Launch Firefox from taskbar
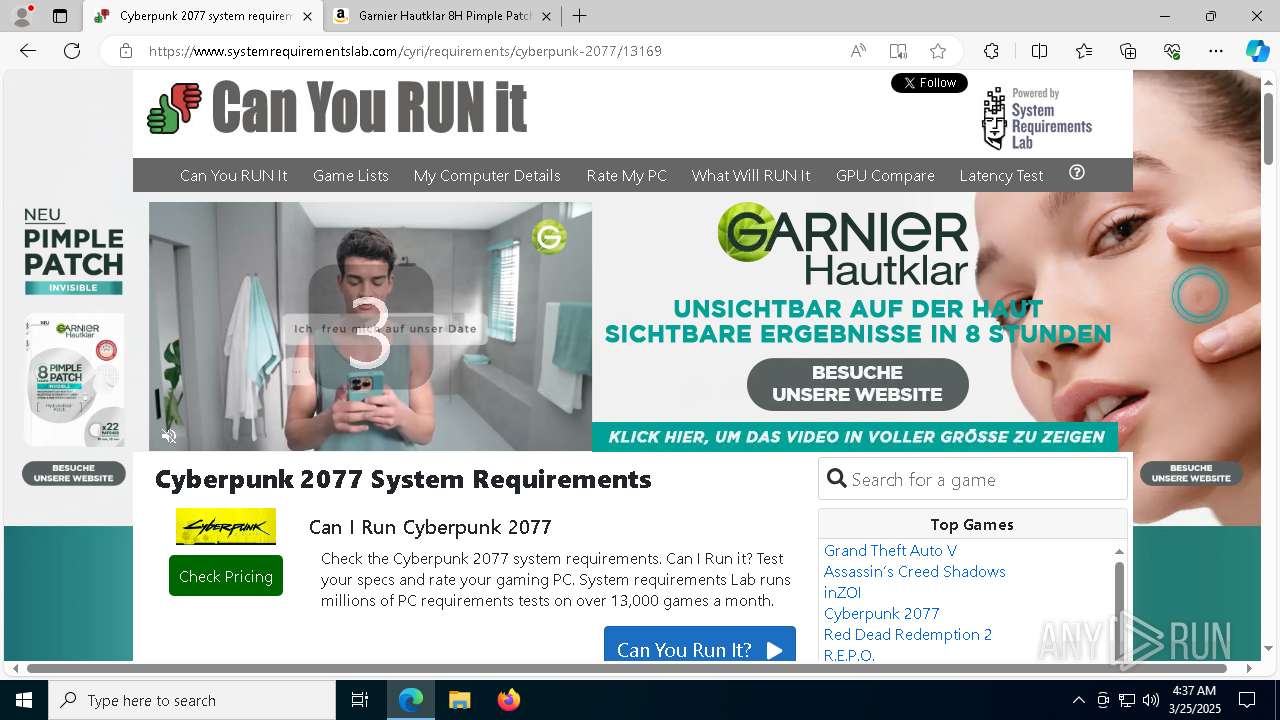The width and height of the screenshot is (1280, 720). coord(508,700)
